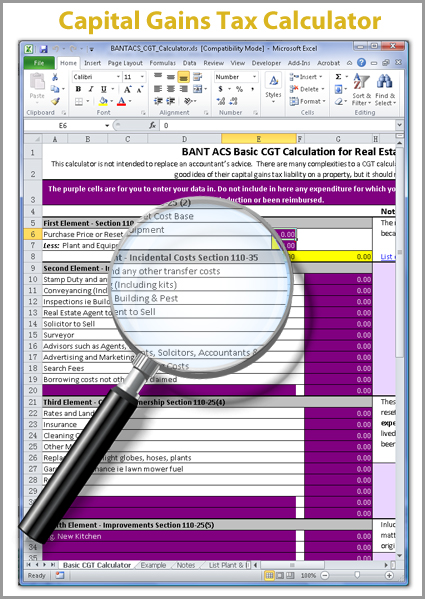Screen dimensions: 425x599
Task: Increase indent in Alignment group
Action: (x=171, y=101)
